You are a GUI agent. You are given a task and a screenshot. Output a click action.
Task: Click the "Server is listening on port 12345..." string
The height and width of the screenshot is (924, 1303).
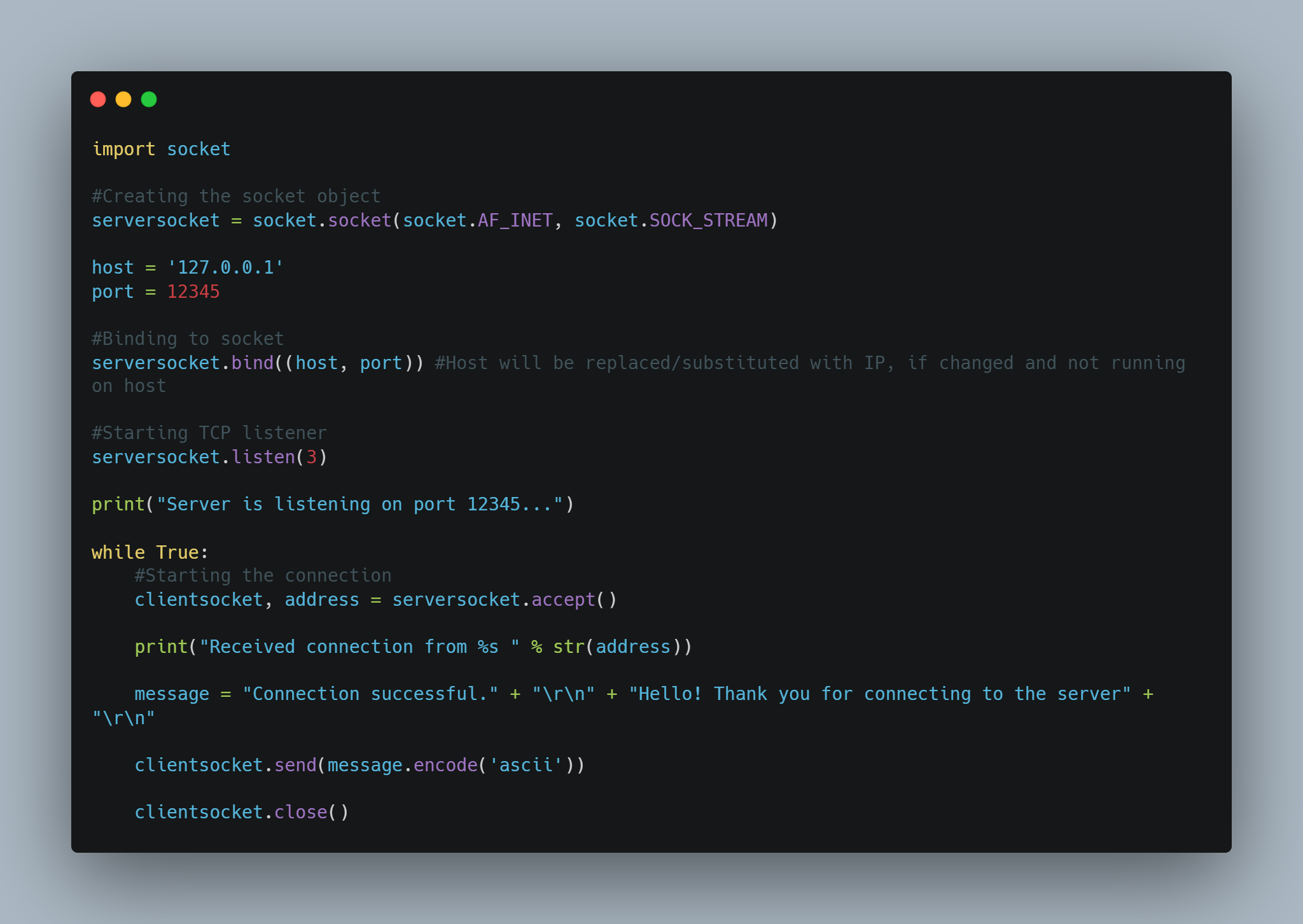(x=359, y=504)
